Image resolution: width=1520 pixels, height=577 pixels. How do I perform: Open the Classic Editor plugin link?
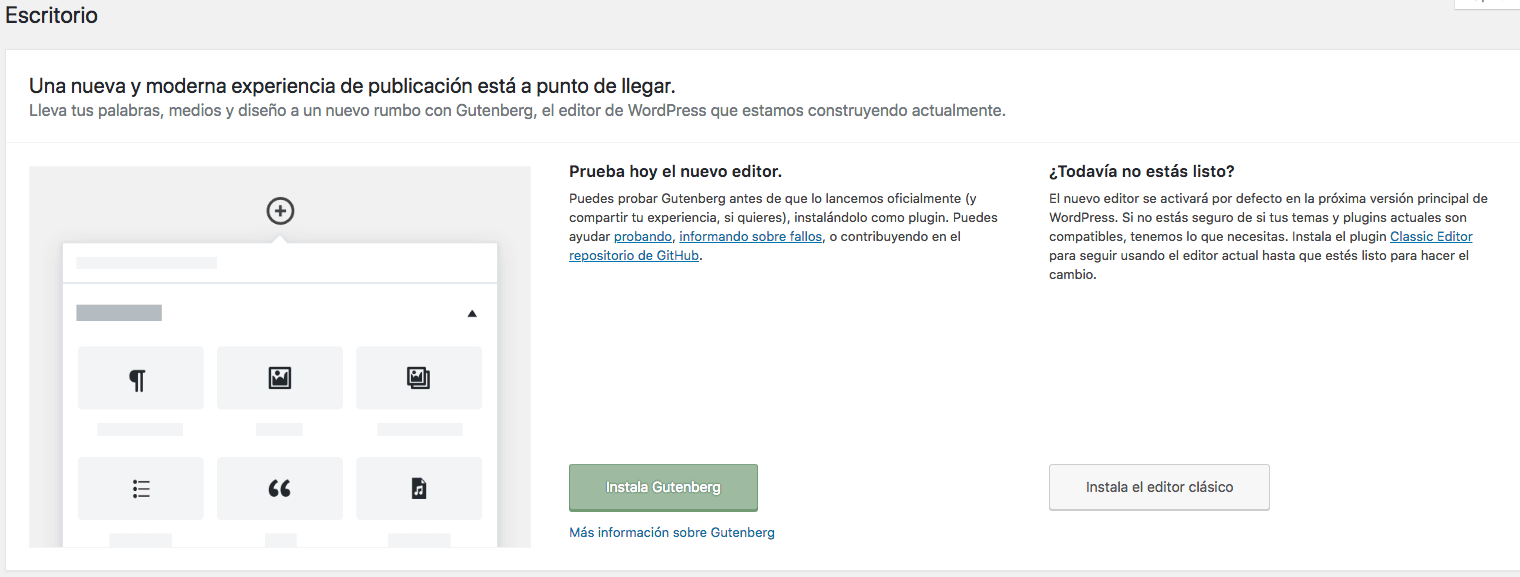[x=1431, y=236]
